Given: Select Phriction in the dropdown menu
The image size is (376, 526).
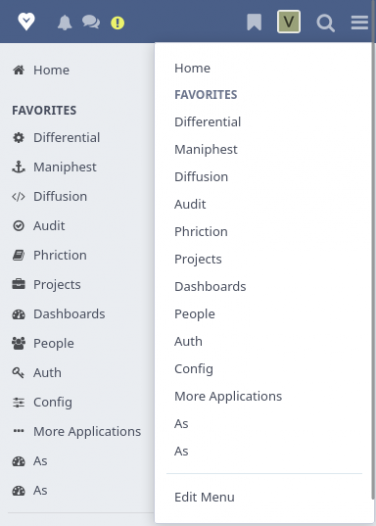Looking at the screenshot, I should (201, 232).
